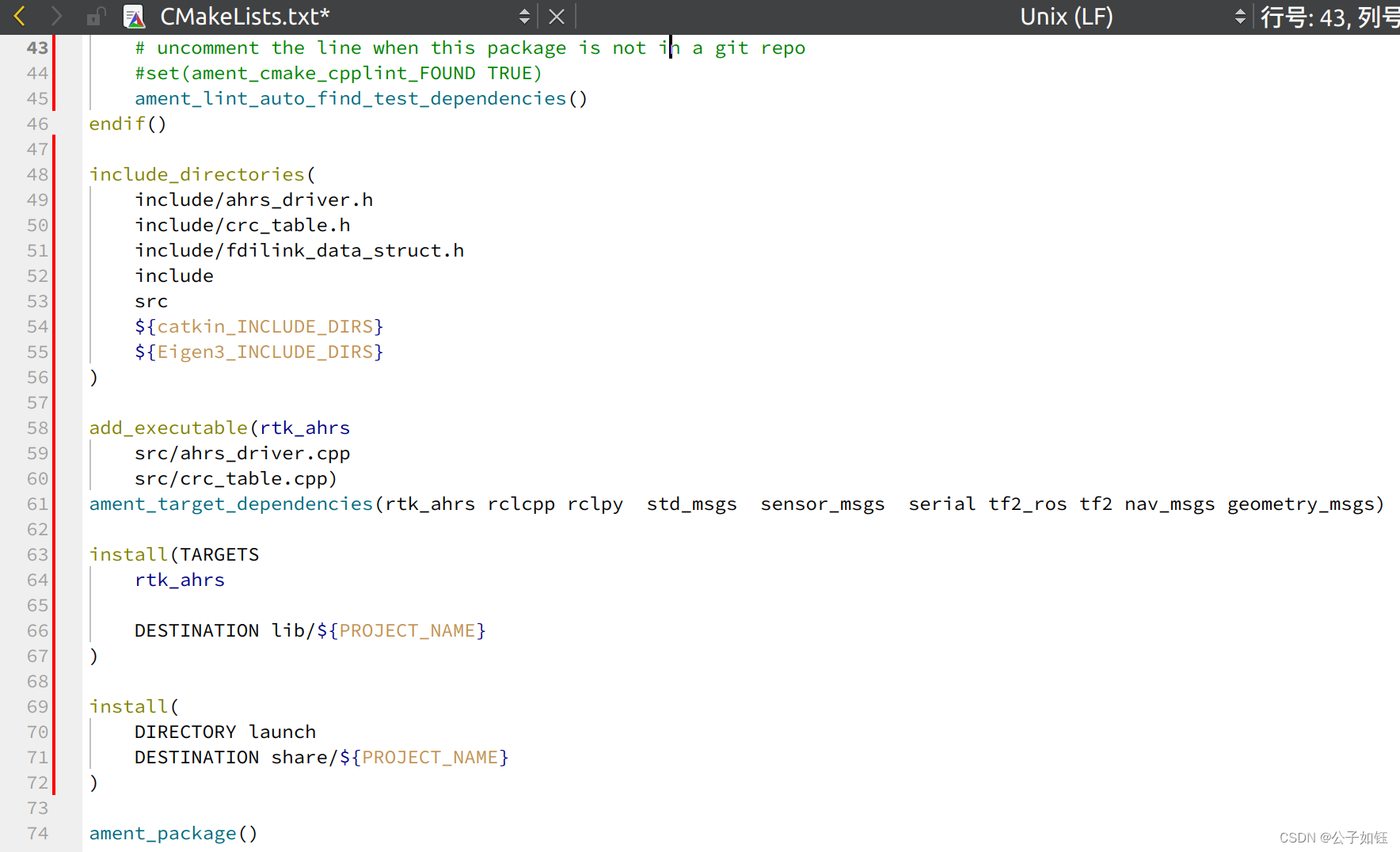The height and width of the screenshot is (852, 1400).
Task: Click DESTINATION share/${PROJECT_NAME} line
Action: tap(321, 757)
